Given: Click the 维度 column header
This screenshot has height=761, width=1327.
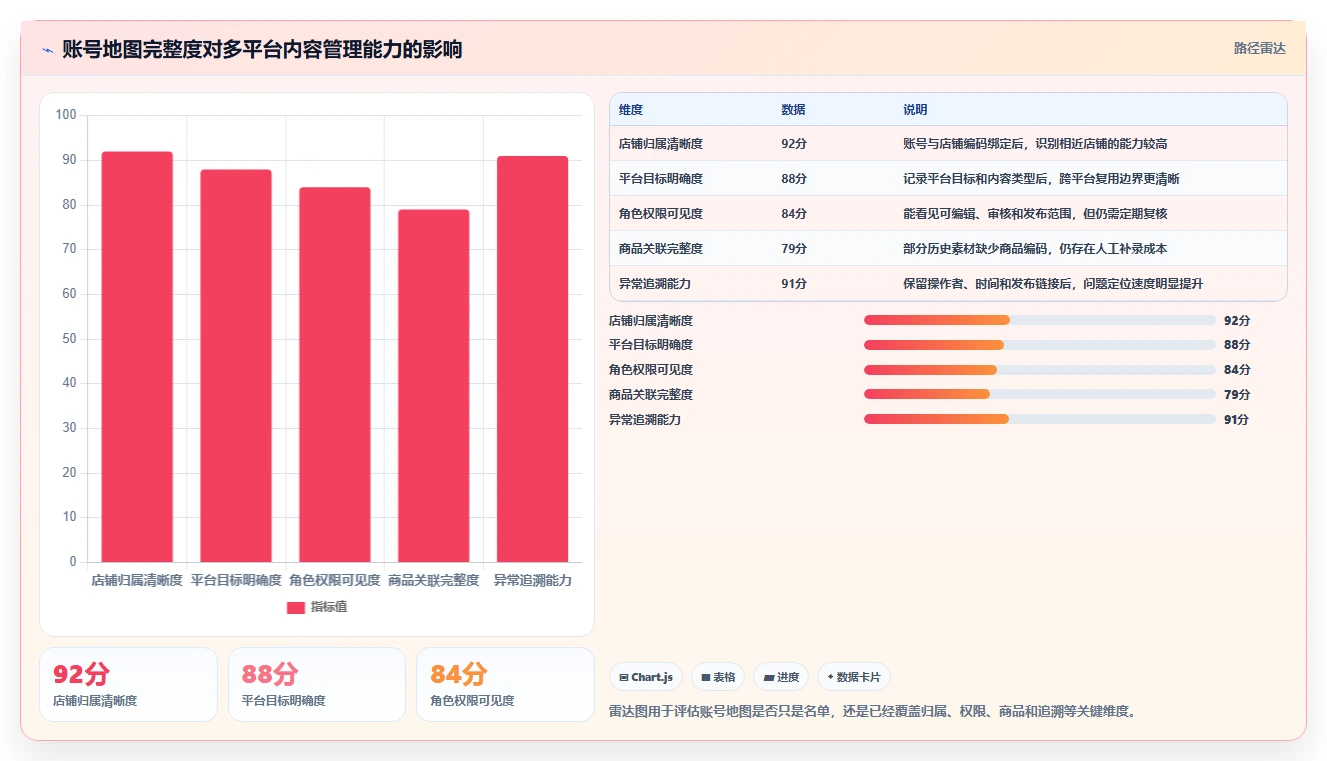Looking at the screenshot, I should click(x=631, y=109).
